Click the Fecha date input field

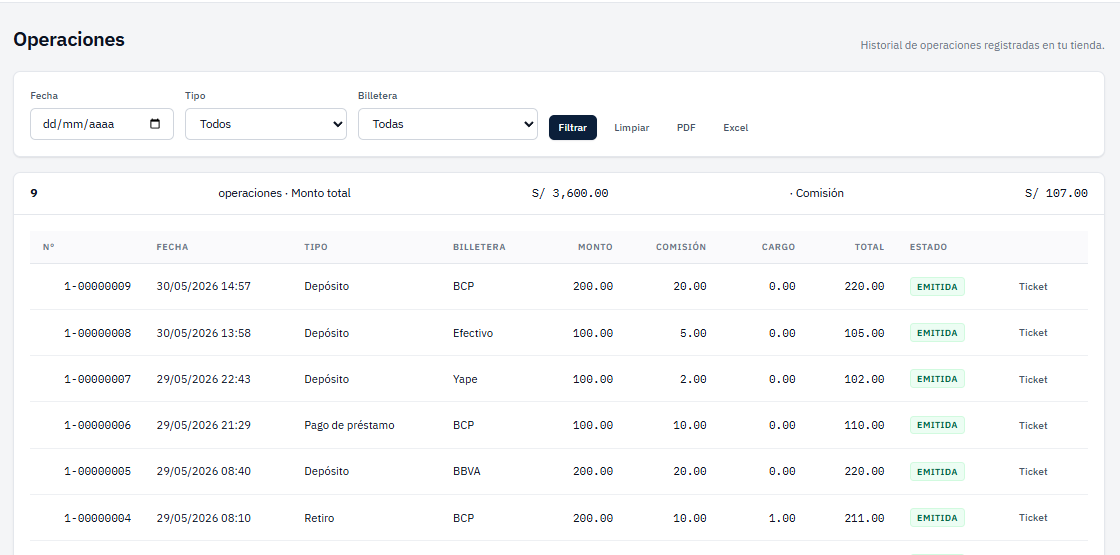point(101,124)
